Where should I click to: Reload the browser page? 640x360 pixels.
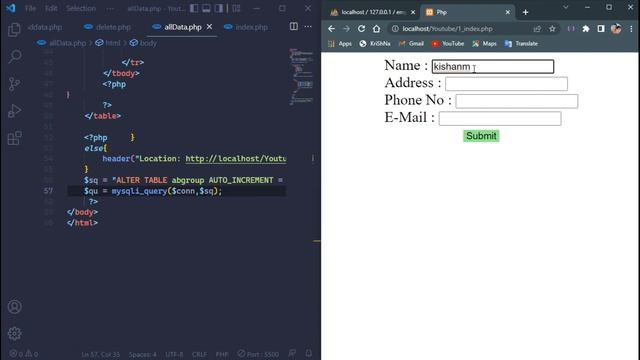[x=361, y=29]
